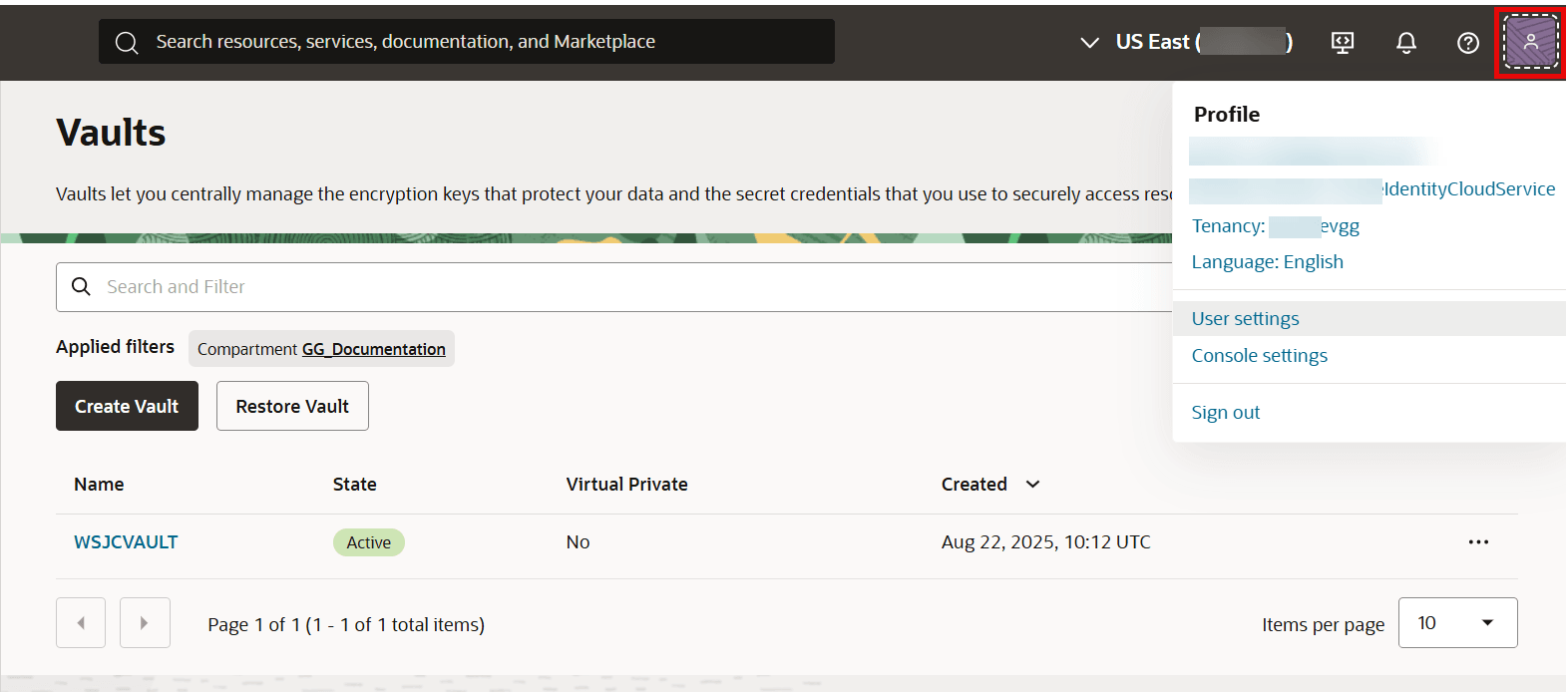
Task: Open the actions menu for WSJCVAULT
Action: coord(1478,541)
